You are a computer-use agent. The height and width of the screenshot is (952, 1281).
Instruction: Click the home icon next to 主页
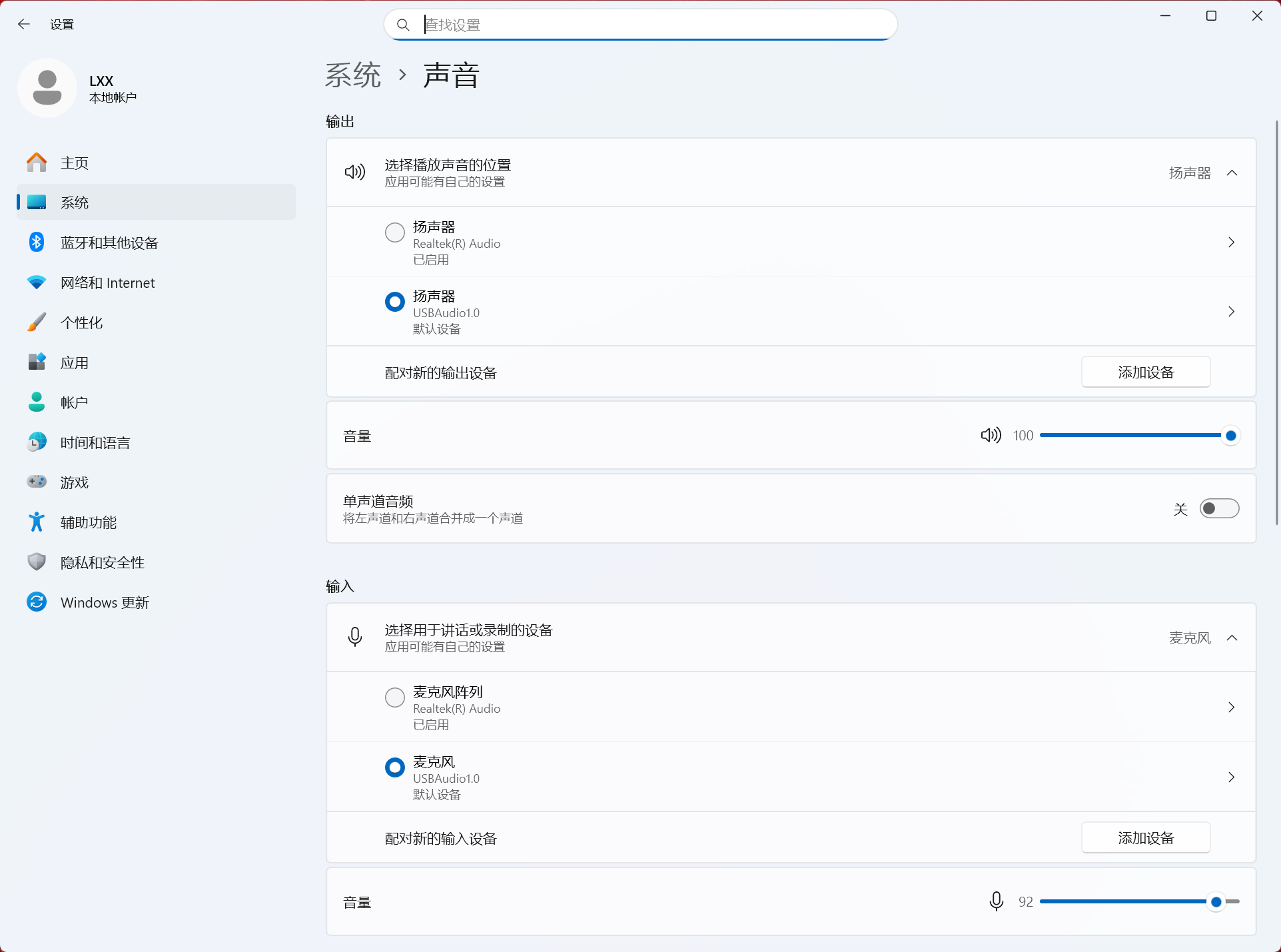coord(37,163)
